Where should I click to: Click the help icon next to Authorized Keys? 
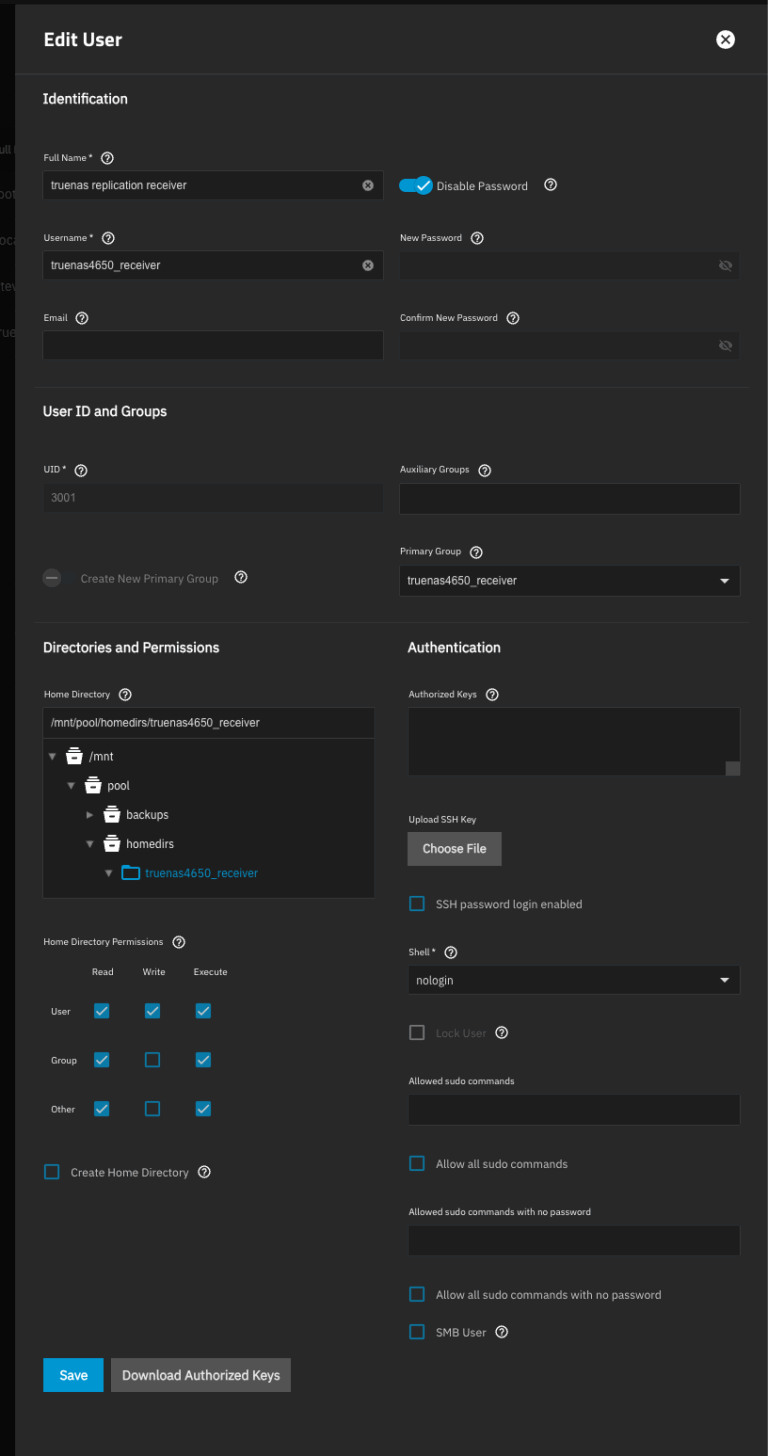point(492,695)
